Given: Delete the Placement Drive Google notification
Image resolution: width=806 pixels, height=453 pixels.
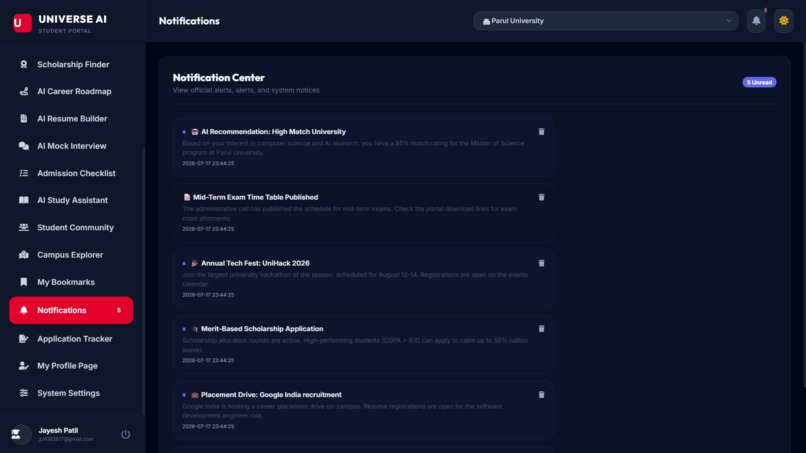Looking at the screenshot, I should coord(541,395).
